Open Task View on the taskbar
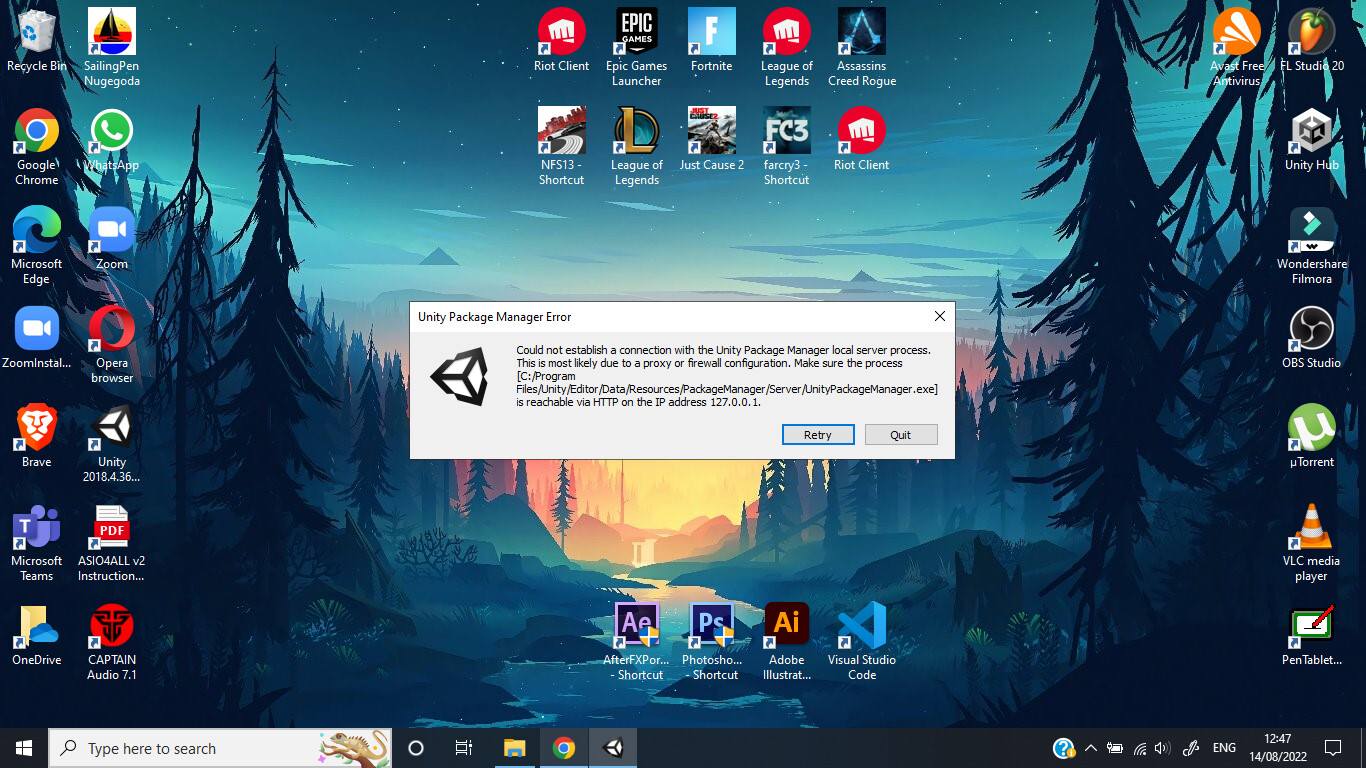 (463, 747)
